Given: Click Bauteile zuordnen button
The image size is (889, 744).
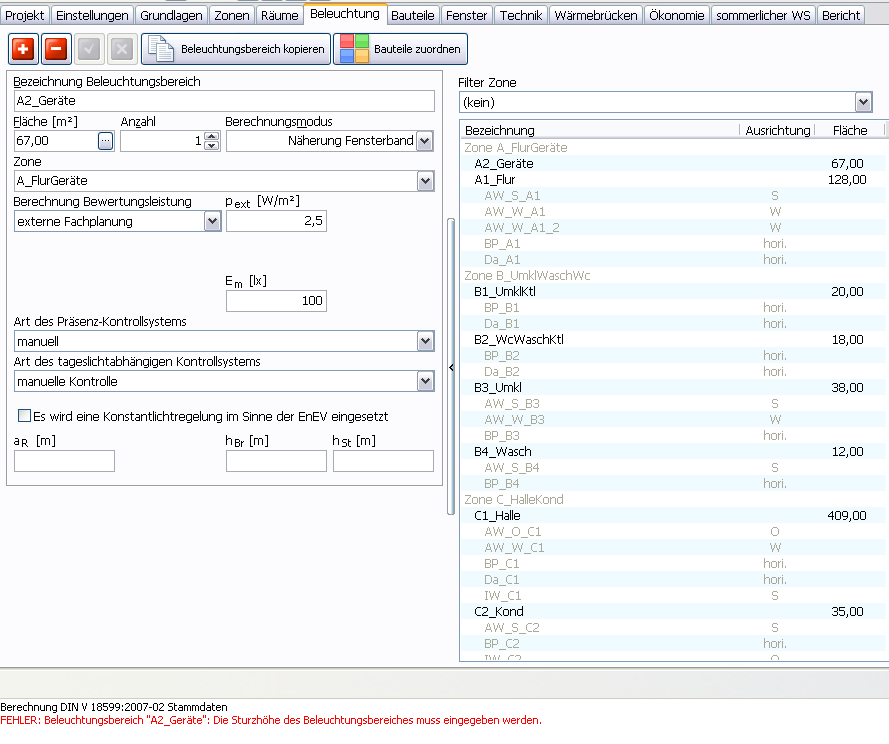Looking at the screenshot, I should (400, 49).
